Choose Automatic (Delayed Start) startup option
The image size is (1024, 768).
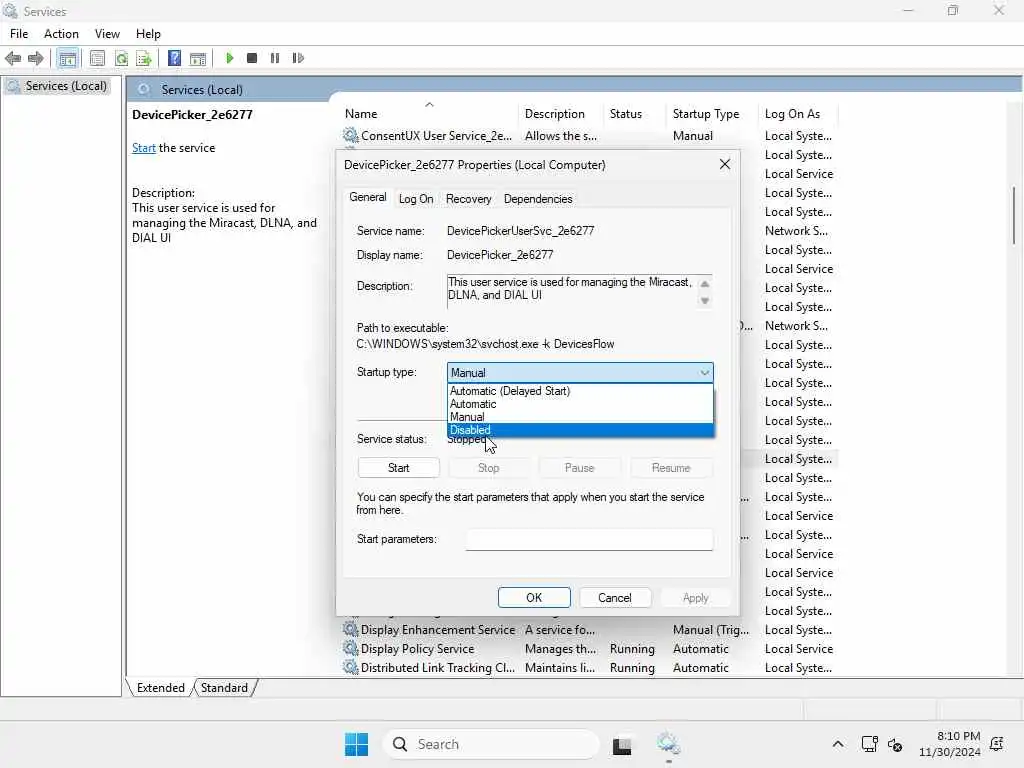point(581,391)
